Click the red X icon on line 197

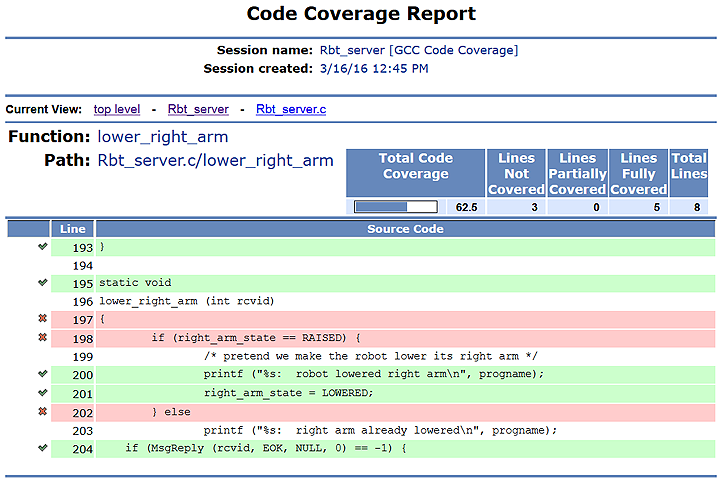tap(42, 319)
